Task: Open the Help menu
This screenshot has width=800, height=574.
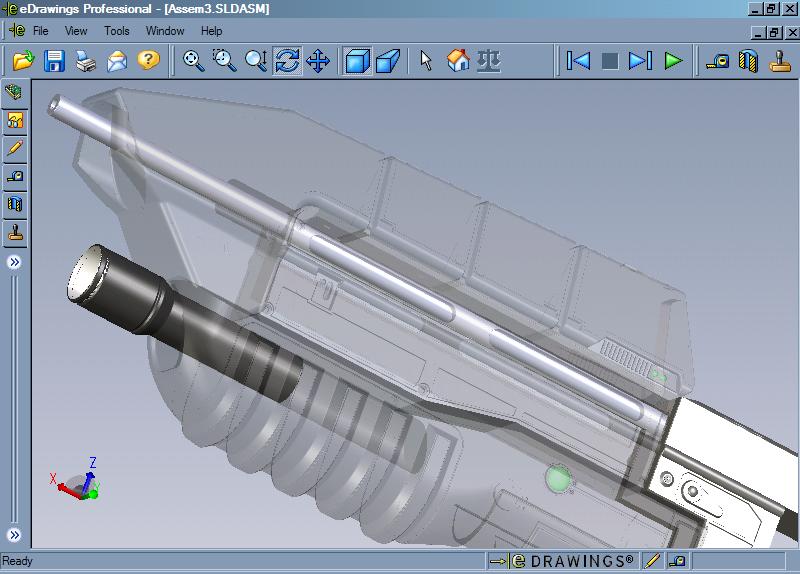Action: tap(211, 31)
